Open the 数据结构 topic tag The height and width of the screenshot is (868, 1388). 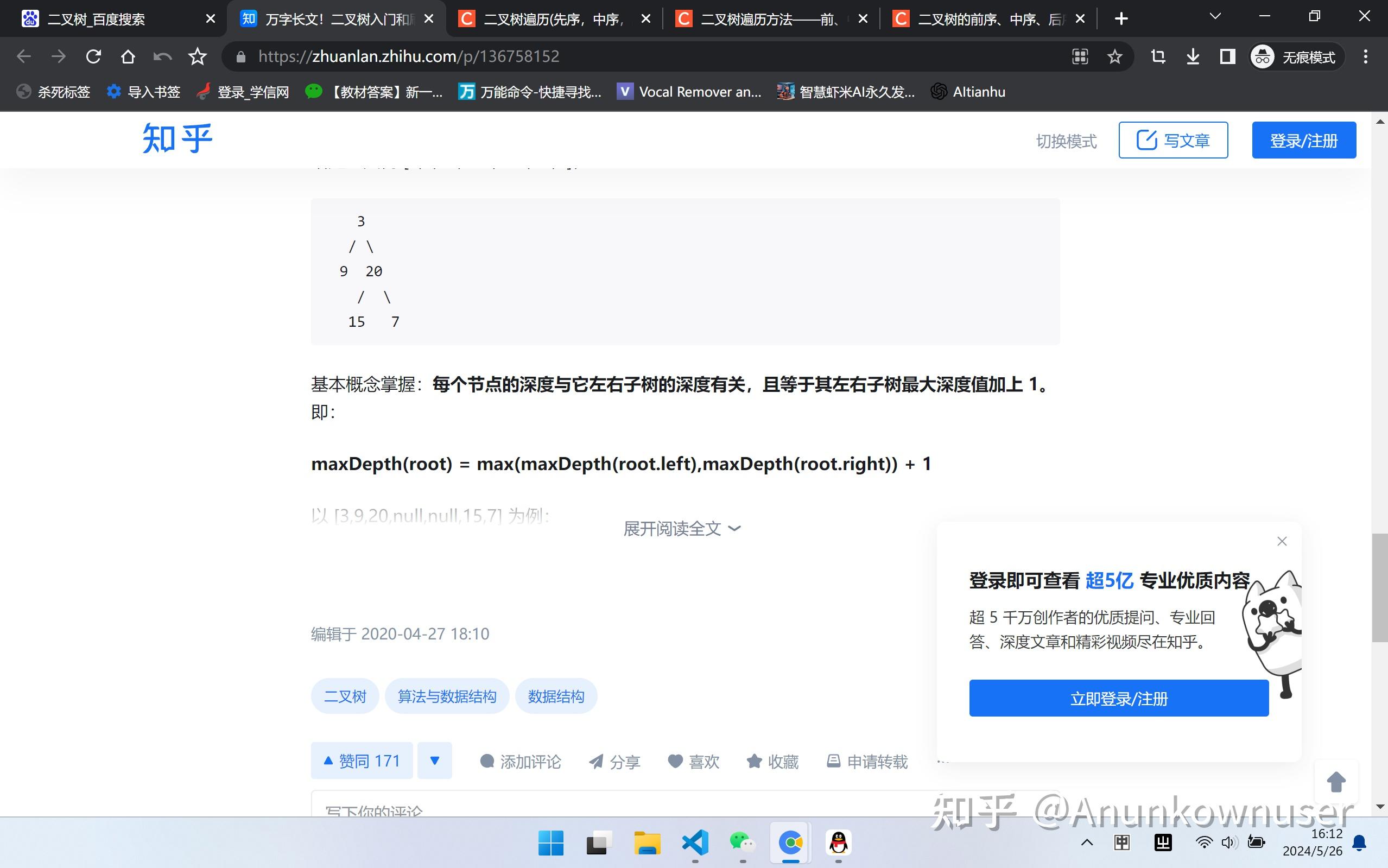pos(556,696)
